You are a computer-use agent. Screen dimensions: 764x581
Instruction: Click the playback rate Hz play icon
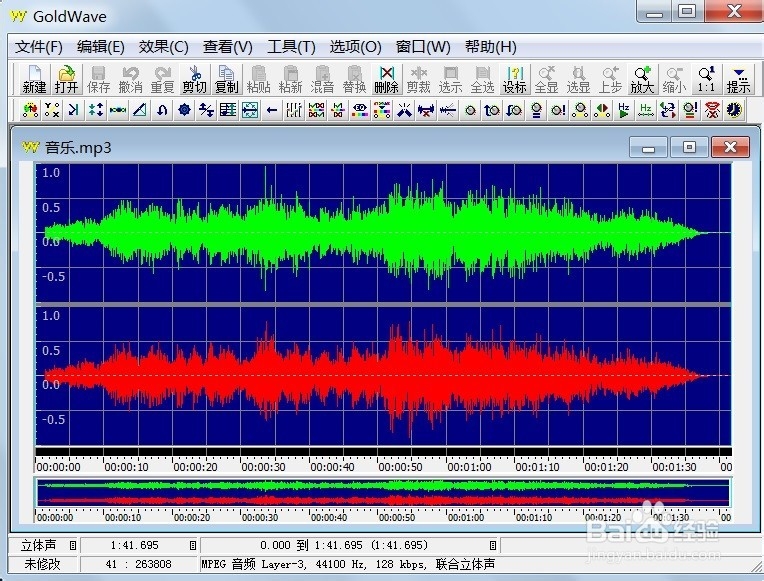click(624, 110)
